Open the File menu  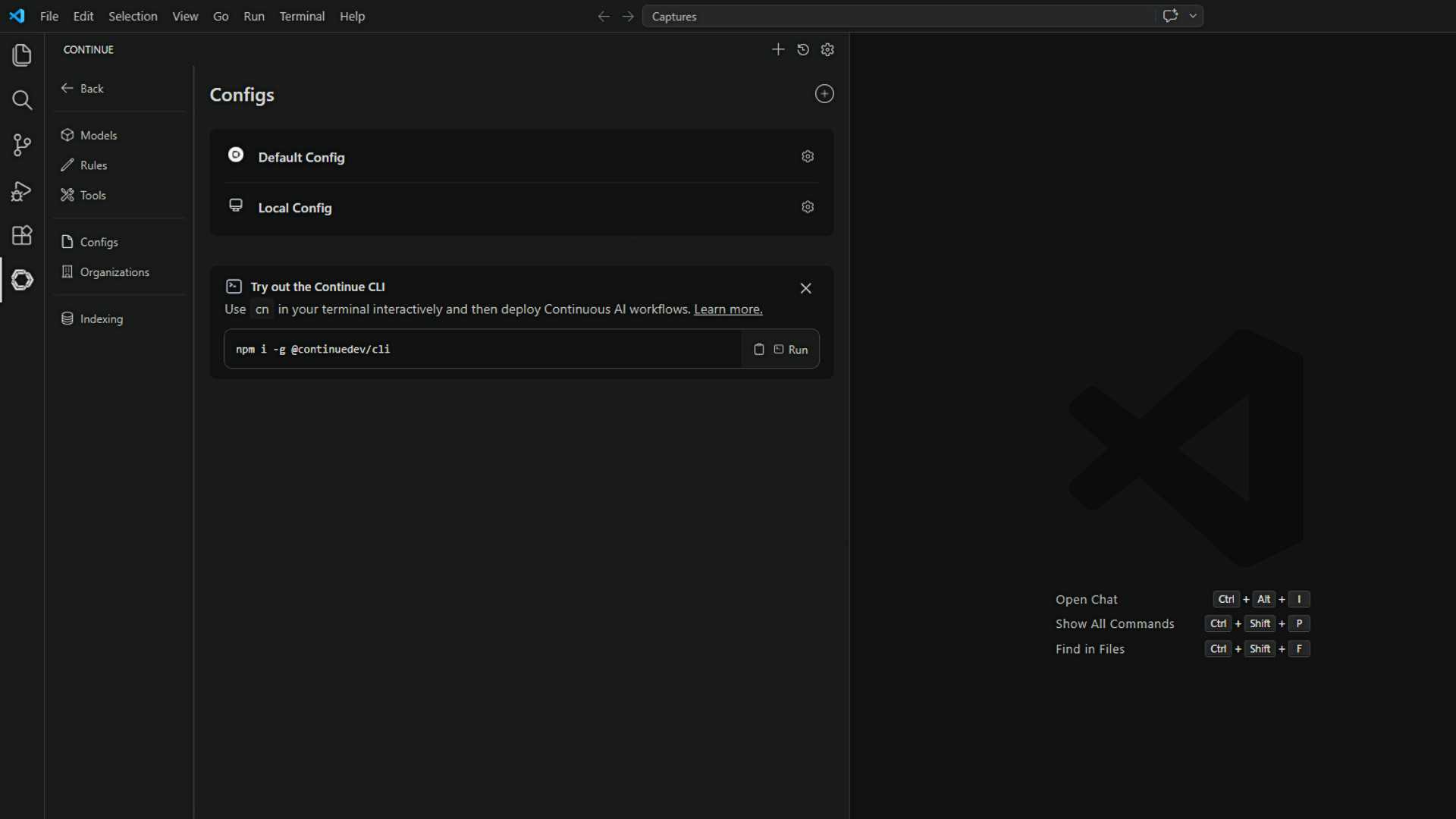point(49,17)
